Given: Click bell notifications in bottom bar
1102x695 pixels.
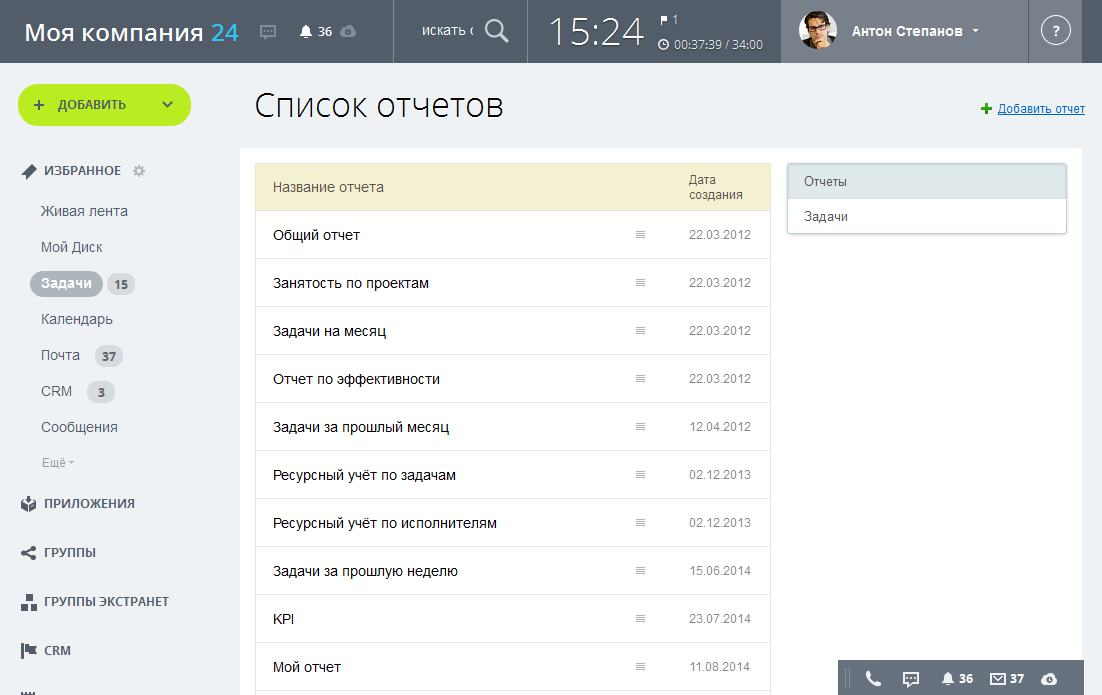Looking at the screenshot, I should coord(948,679).
